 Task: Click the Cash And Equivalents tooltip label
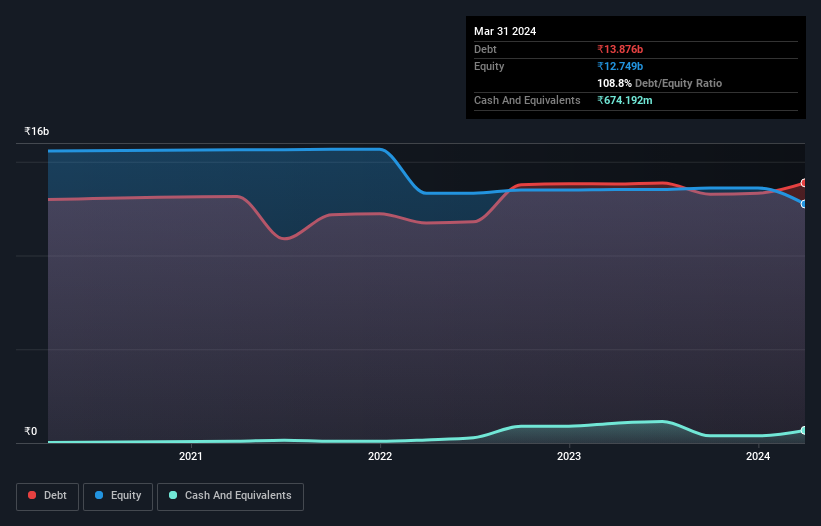[527, 100]
